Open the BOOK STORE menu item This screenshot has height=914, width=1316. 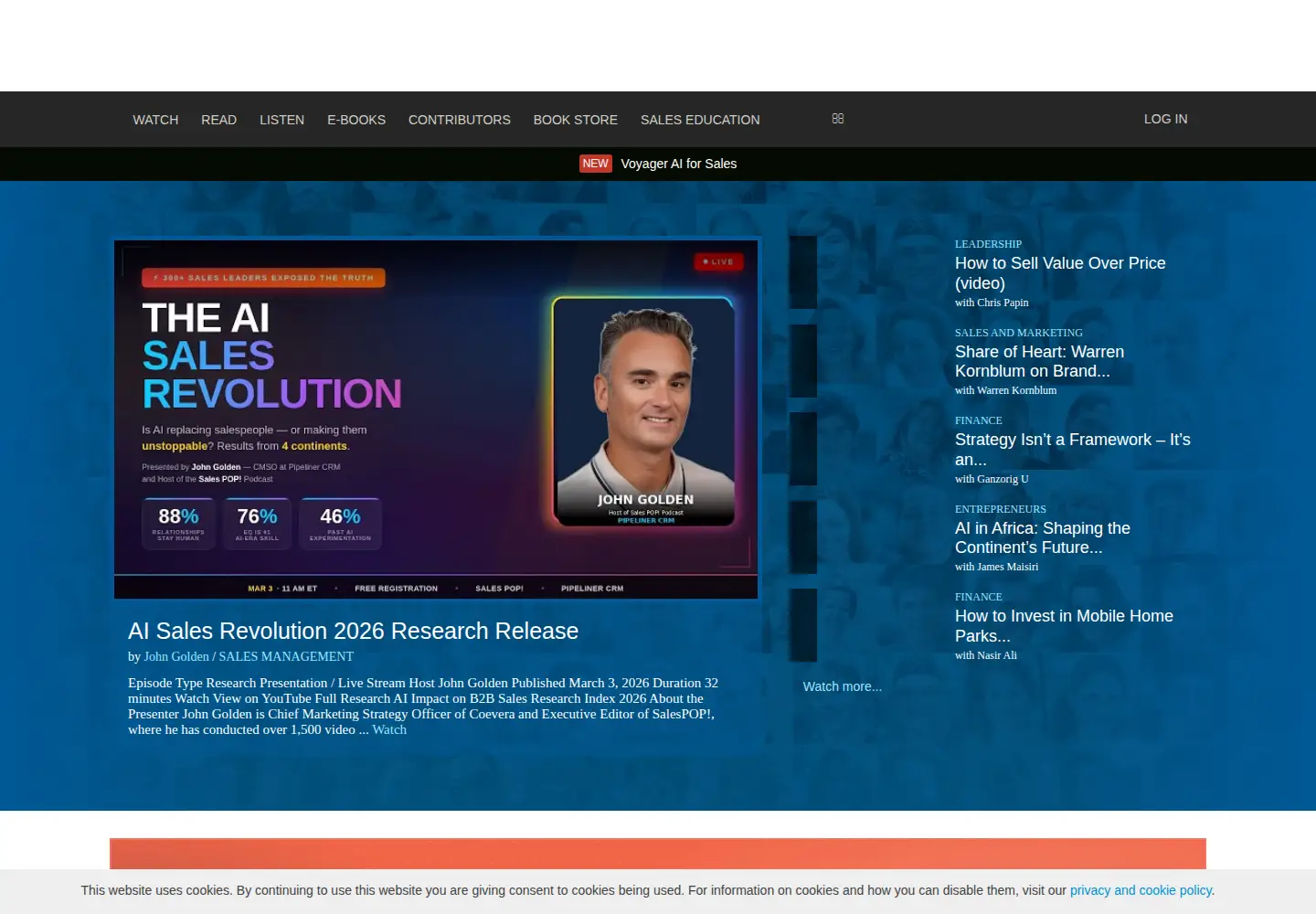coord(576,120)
